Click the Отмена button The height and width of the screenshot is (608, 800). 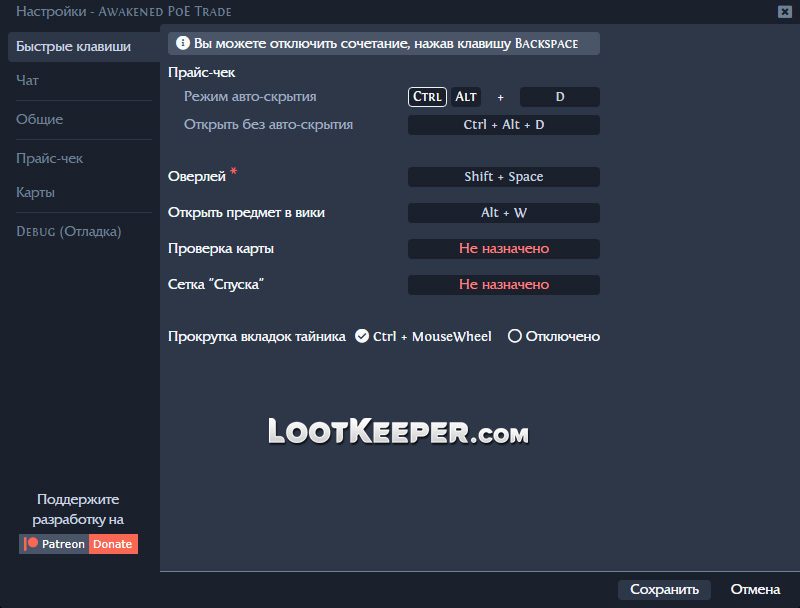[755, 590]
